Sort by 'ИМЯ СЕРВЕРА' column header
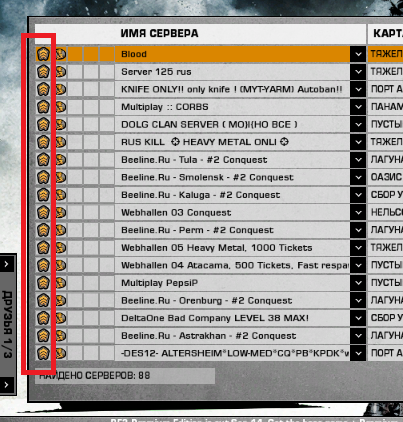Screen dimensions: 403x422 coord(159,33)
